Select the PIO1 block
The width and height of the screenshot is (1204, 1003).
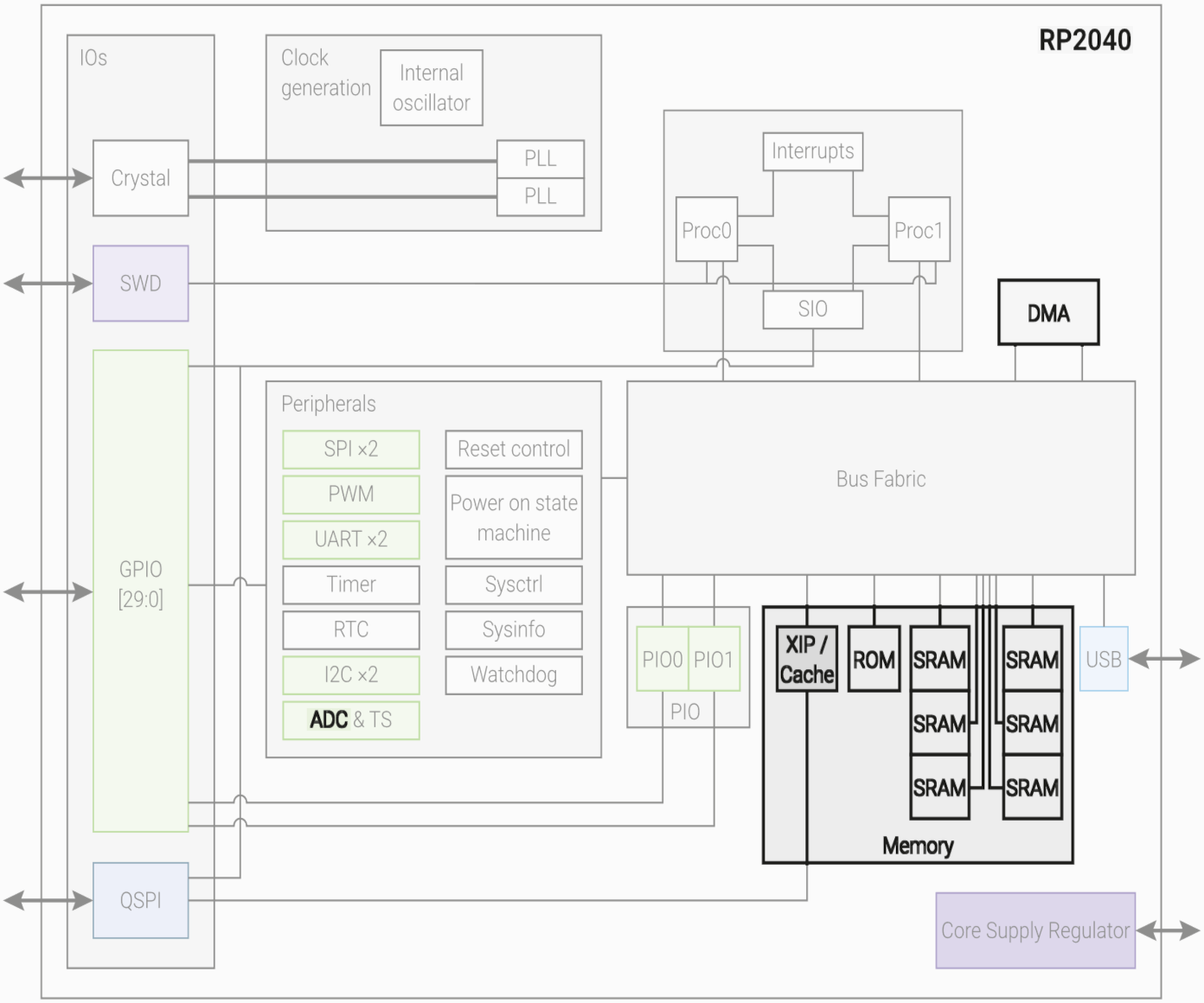714,659
